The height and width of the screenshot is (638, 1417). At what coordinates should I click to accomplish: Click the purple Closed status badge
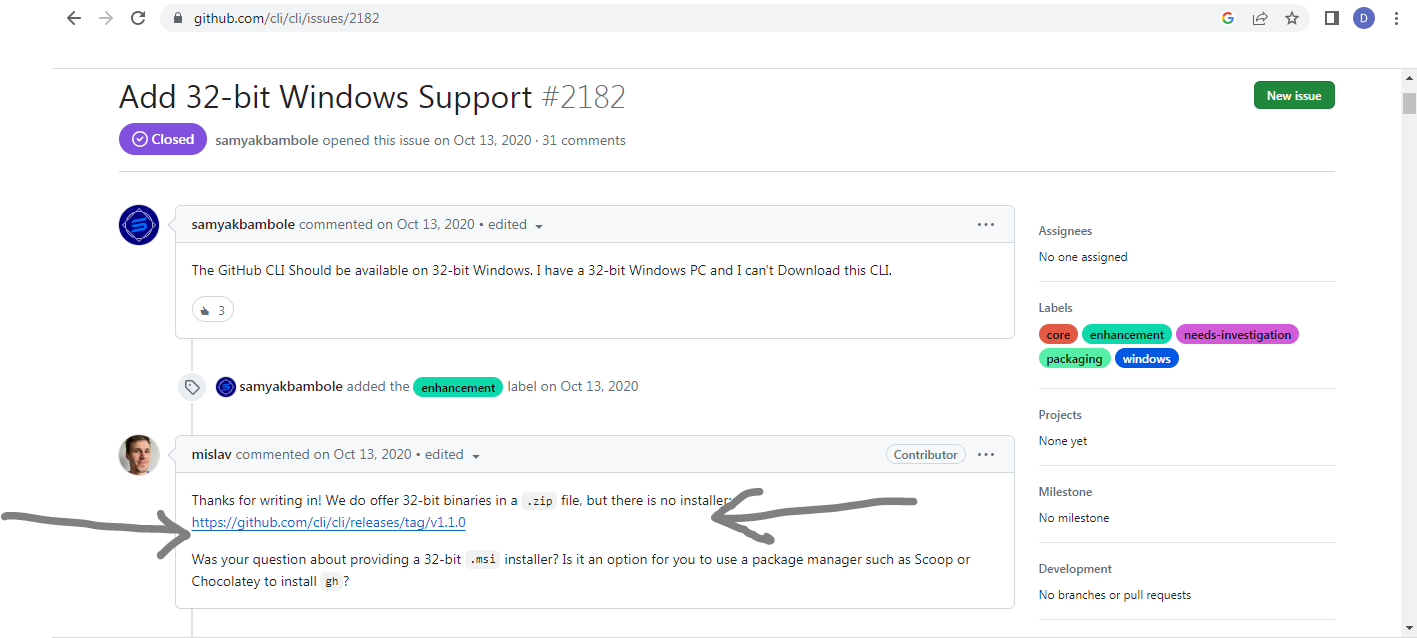(163, 140)
